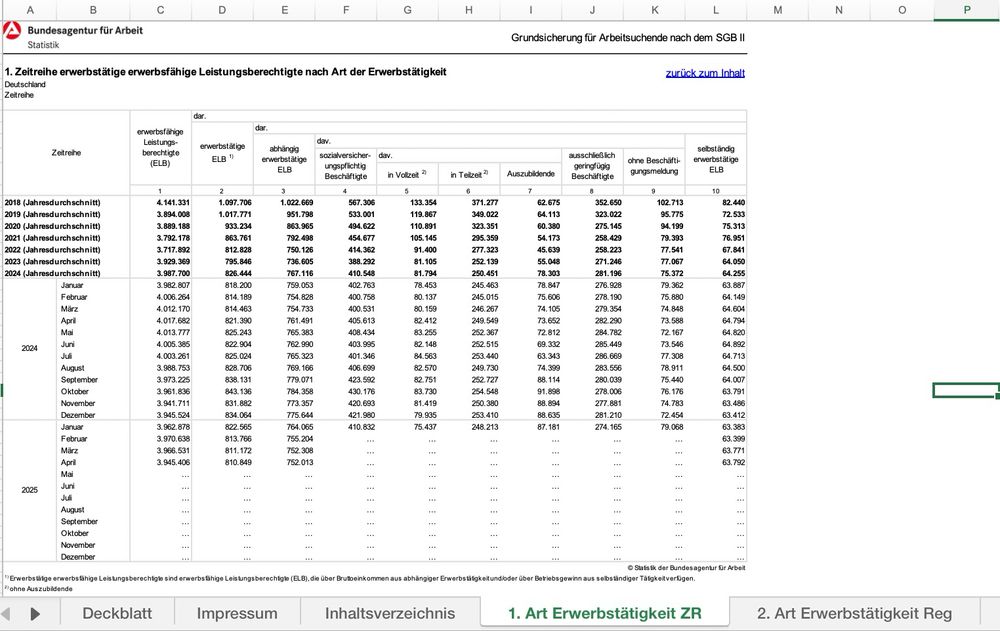Click row '2024 (Jahresdurchschnitt)' label

(x=52, y=273)
